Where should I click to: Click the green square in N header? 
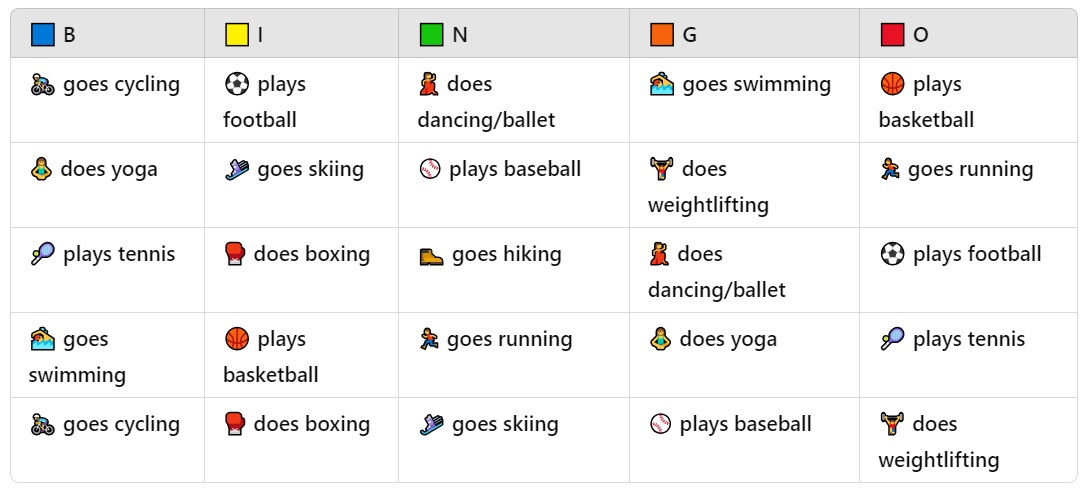pyautogui.click(x=431, y=35)
